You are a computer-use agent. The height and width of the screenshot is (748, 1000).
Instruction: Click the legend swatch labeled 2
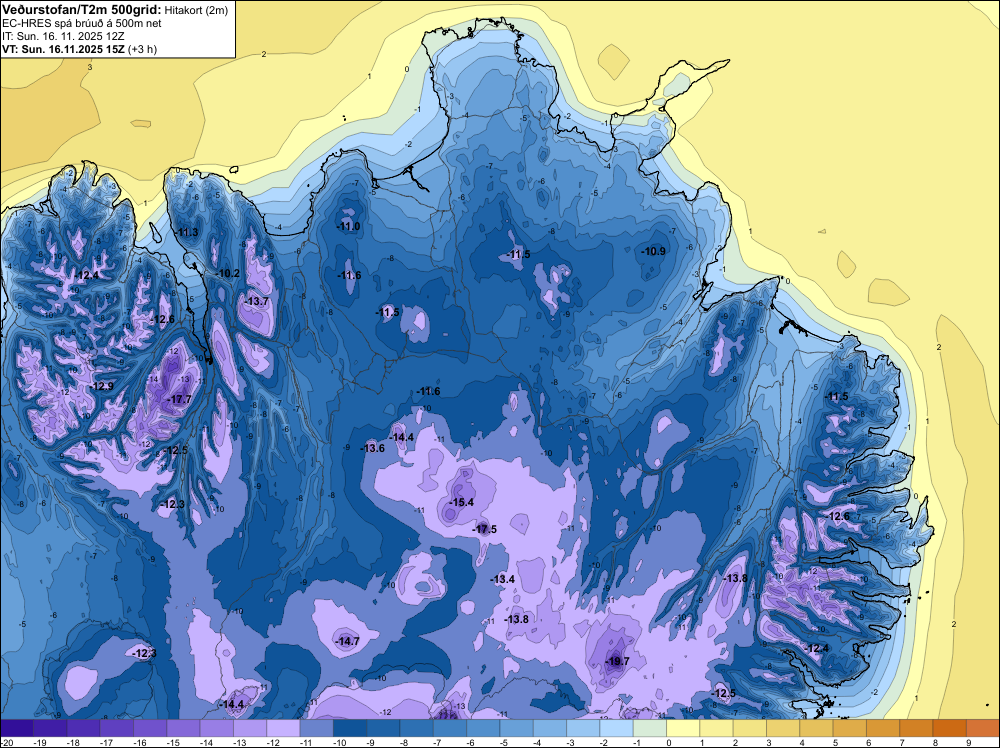[x=749, y=727]
